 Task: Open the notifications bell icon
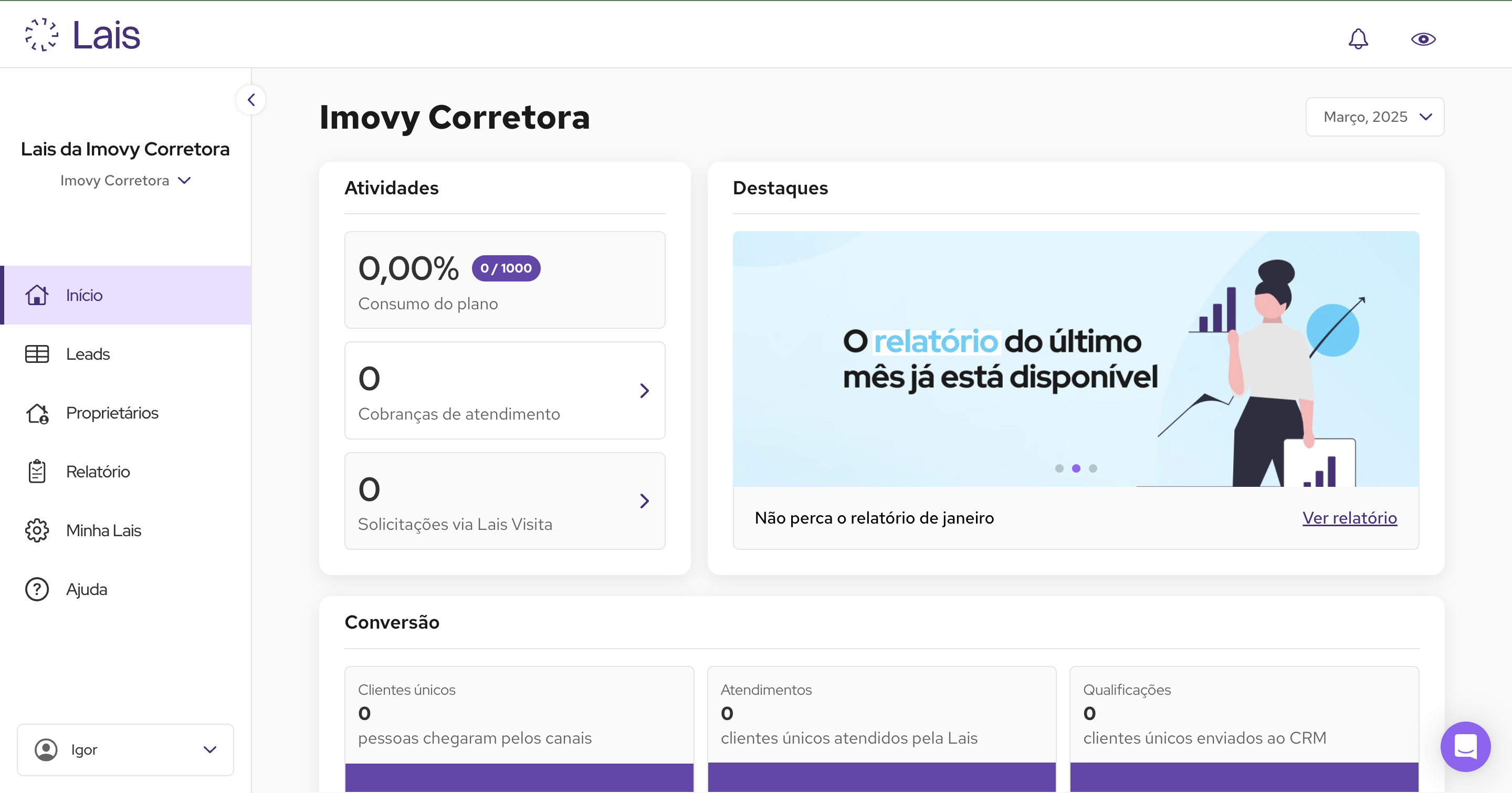point(1358,39)
